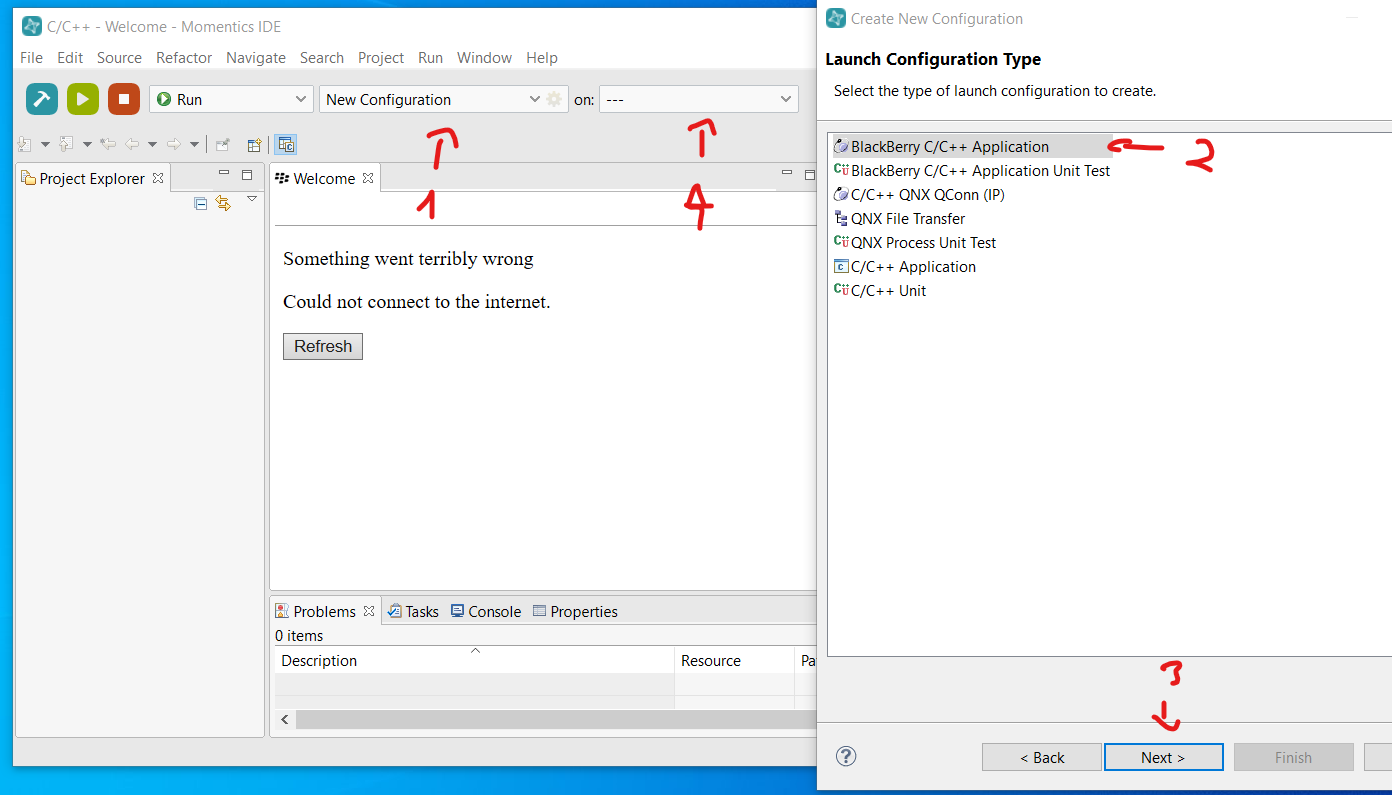Switch to the Console tab
The image size is (1392, 795).
pyautogui.click(x=486, y=611)
